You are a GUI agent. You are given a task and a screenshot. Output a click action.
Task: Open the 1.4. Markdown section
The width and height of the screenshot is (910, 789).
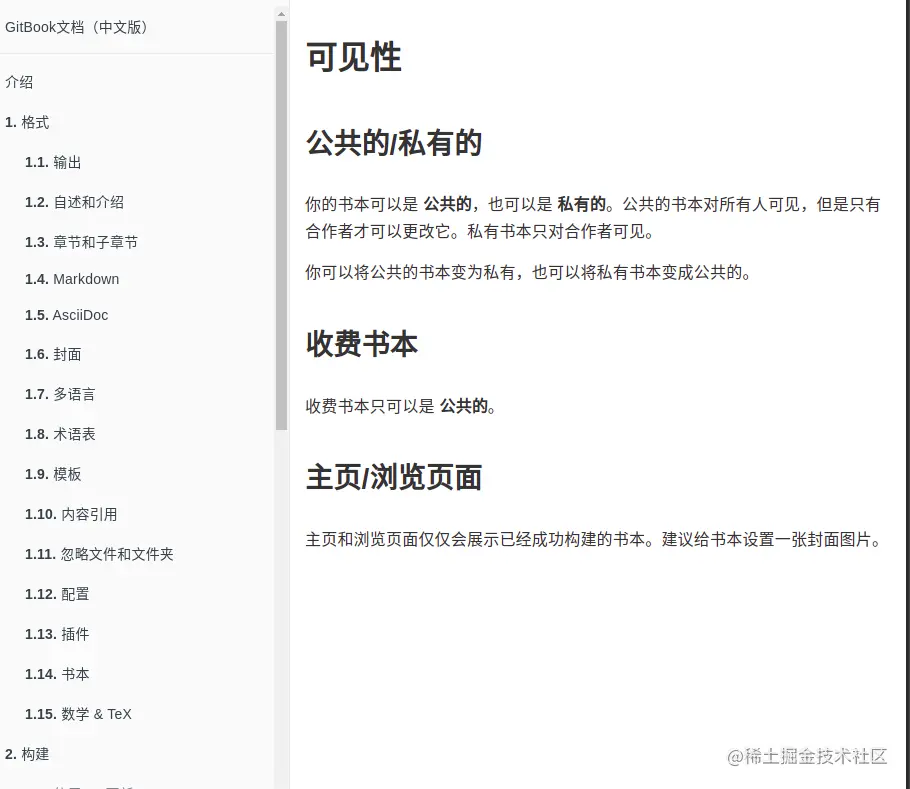coord(72,279)
